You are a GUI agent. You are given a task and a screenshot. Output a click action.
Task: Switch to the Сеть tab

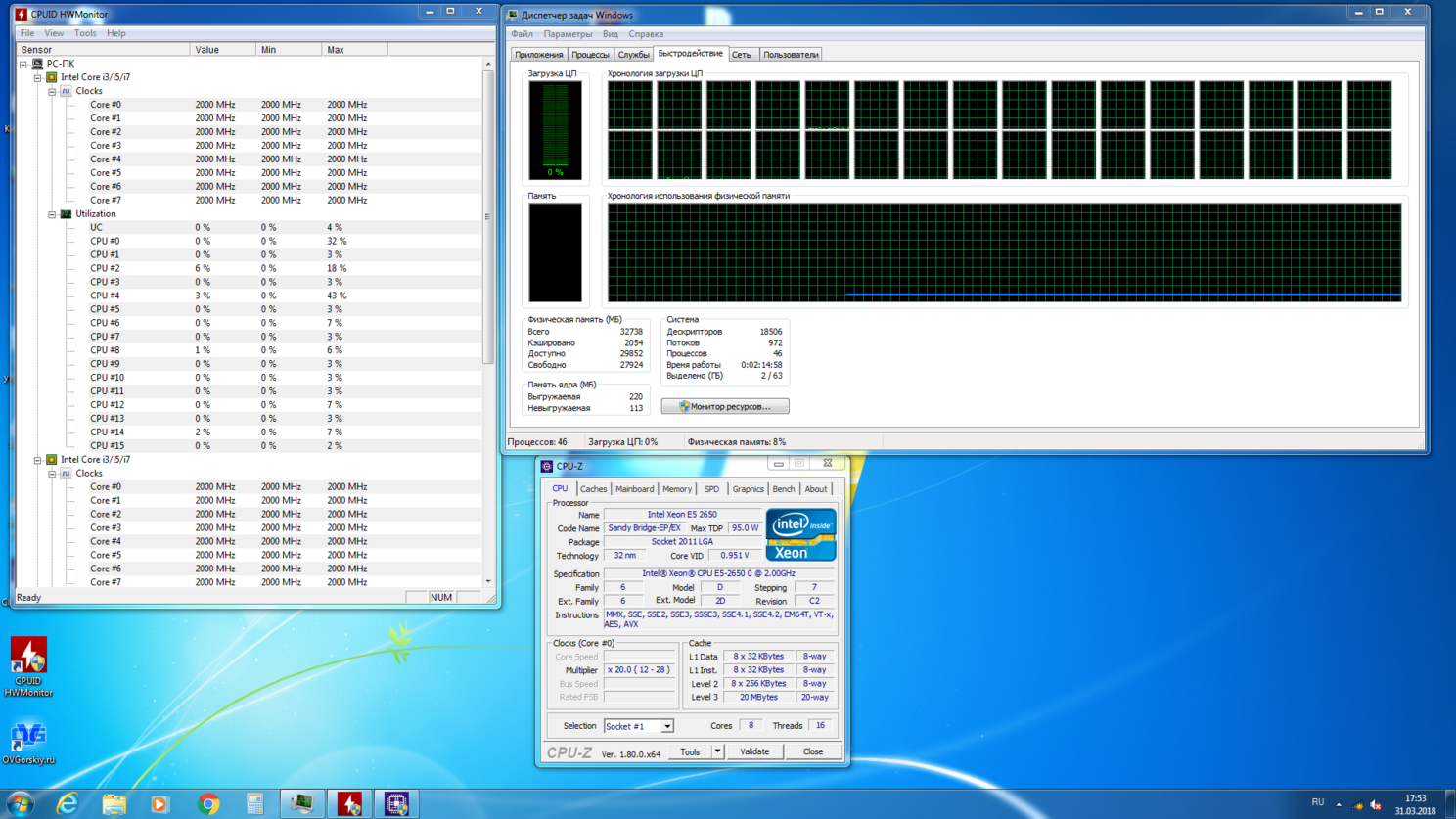pos(742,55)
